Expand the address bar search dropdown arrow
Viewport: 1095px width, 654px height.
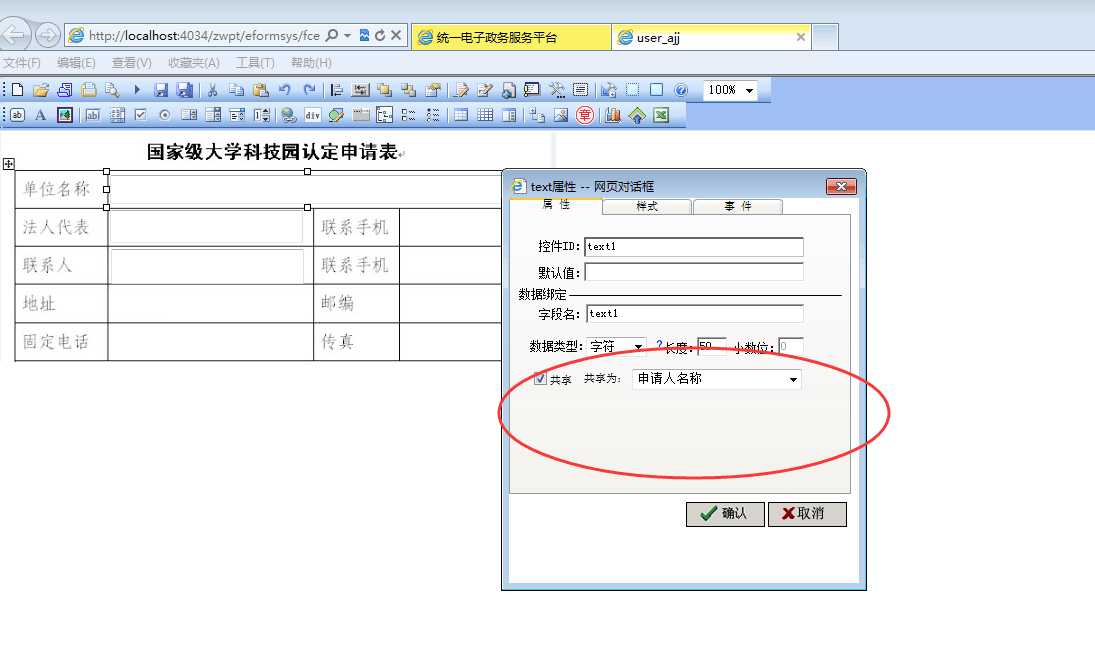click(347, 35)
